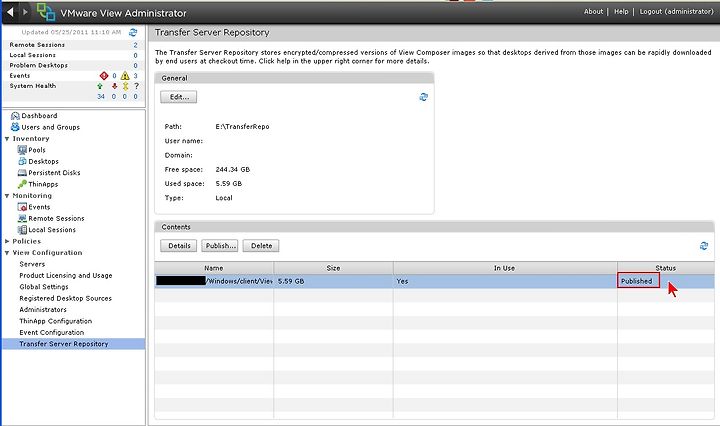
Task: Click the Dashboard icon
Action: coord(15,116)
